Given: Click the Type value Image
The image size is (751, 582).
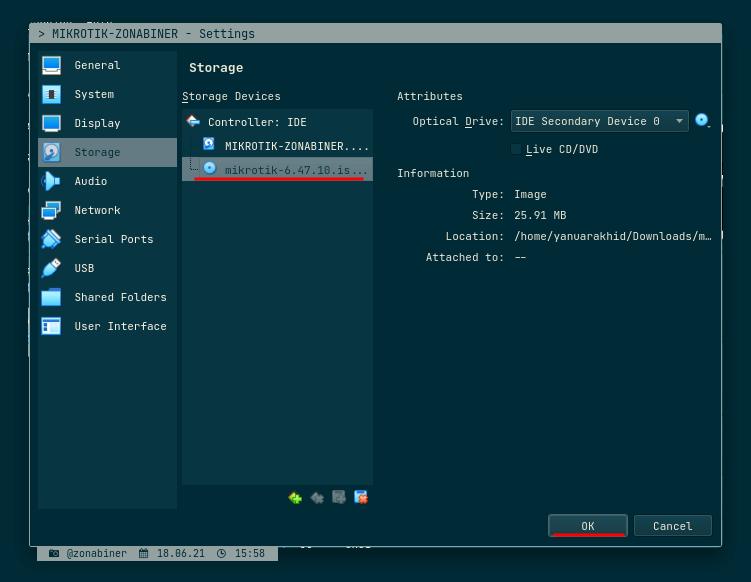Looking at the screenshot, I should tap(530, 194).
